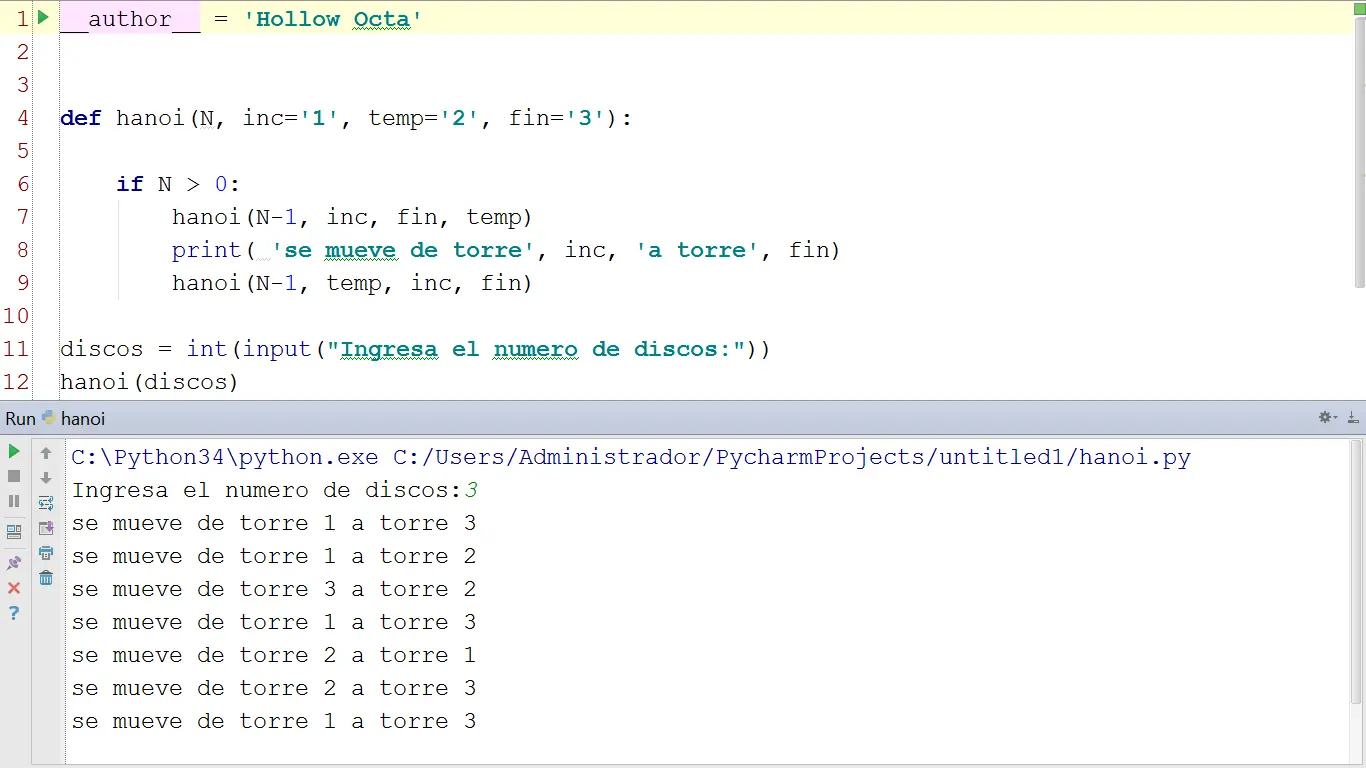
Task: Click the console input value 3
Action: (x=471, y=491)
